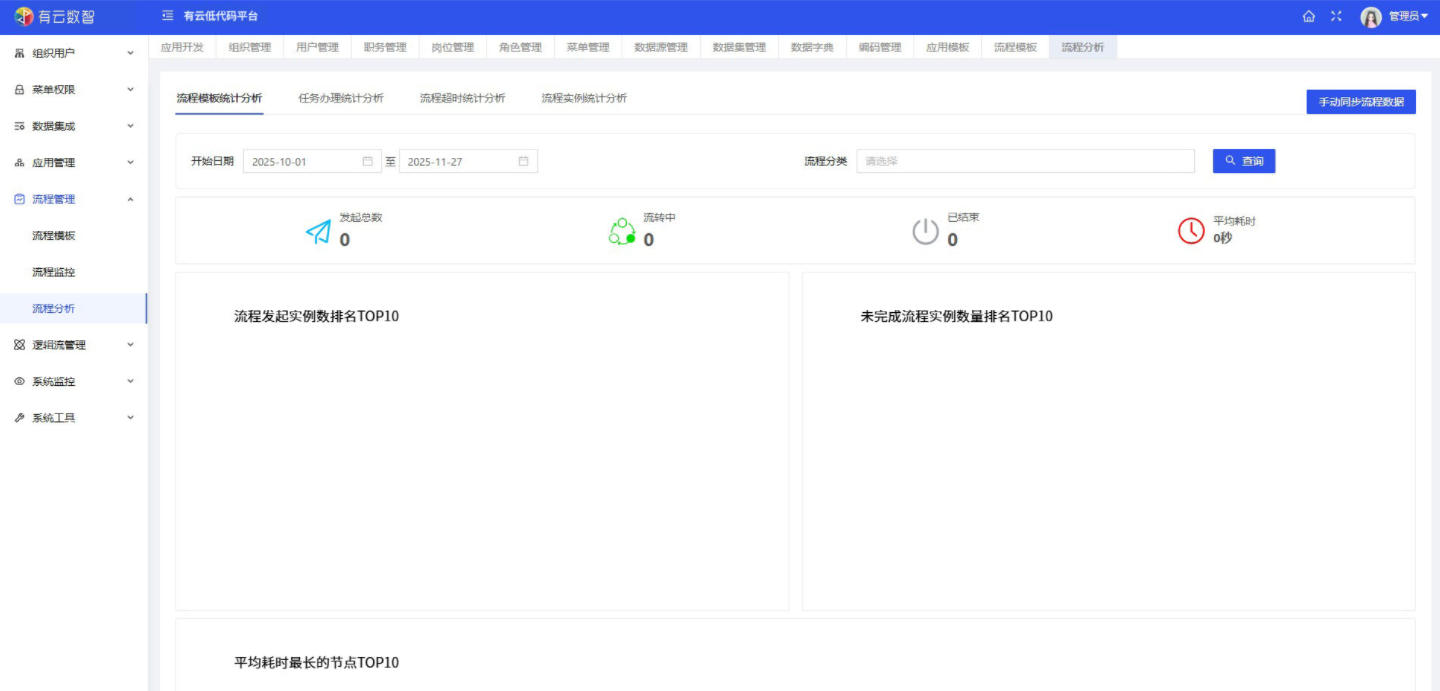Viewport: 1440px width, 691px height.
Task: Open the 流程分类 dropdown selector
Action: [1025, 161]
